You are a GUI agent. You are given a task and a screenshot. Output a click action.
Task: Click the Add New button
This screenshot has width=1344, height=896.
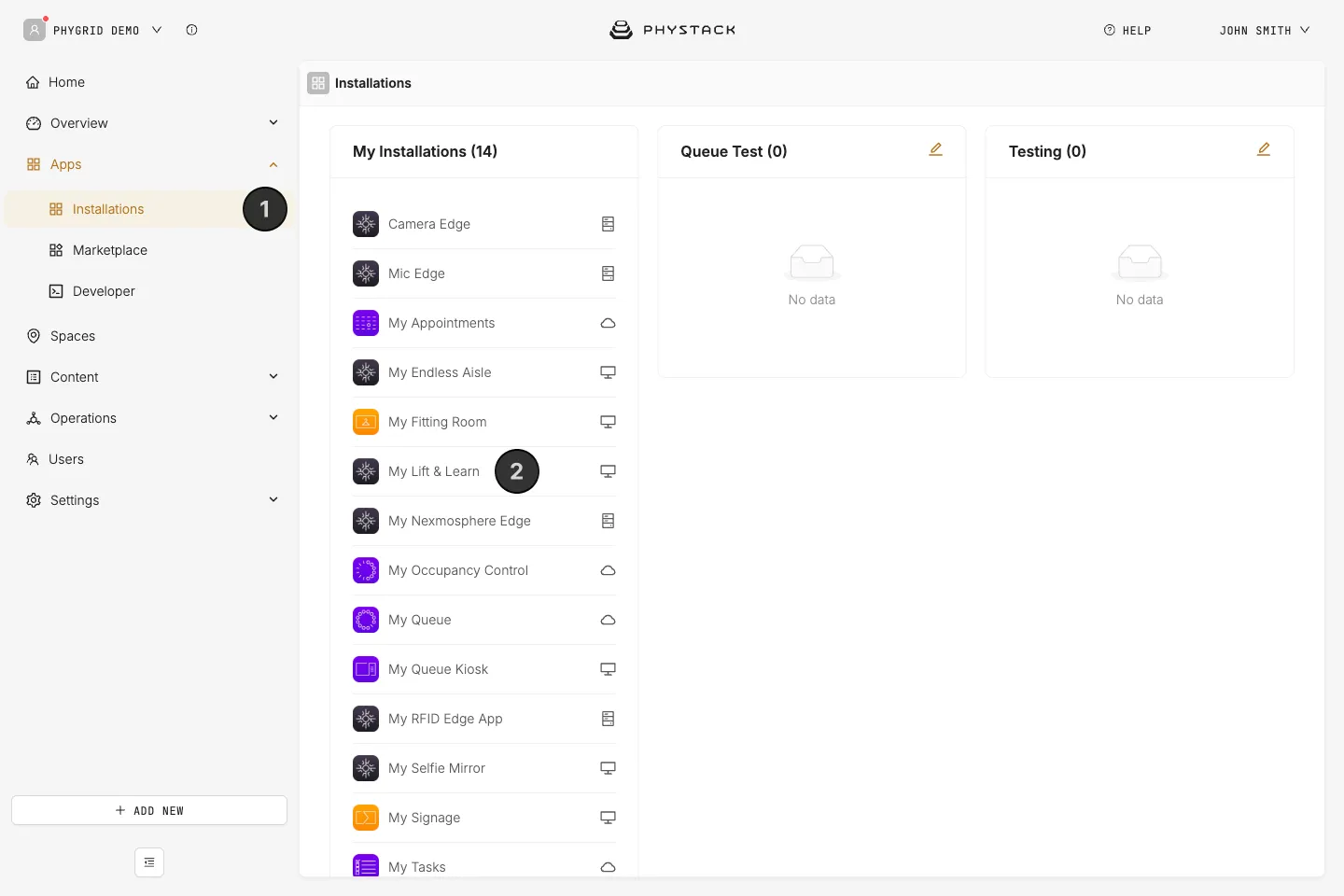(149, 810)
